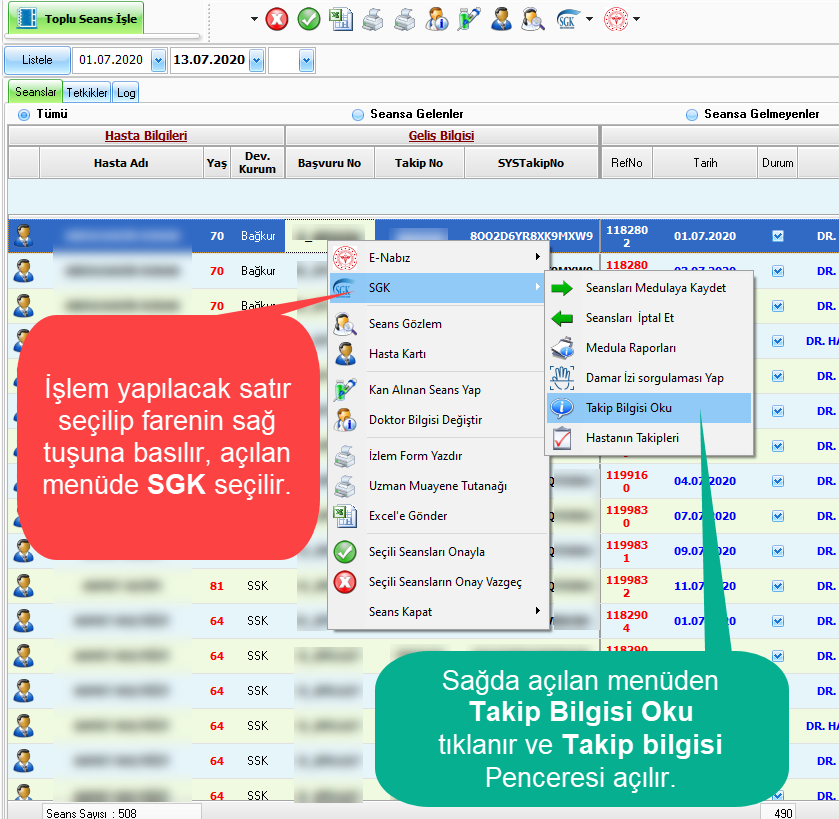Image resolution: width=839 pixels, height=819 pixels.
Task: Open the dropdown arrow next to SGK toolbar icon
Action: [590, 19]
